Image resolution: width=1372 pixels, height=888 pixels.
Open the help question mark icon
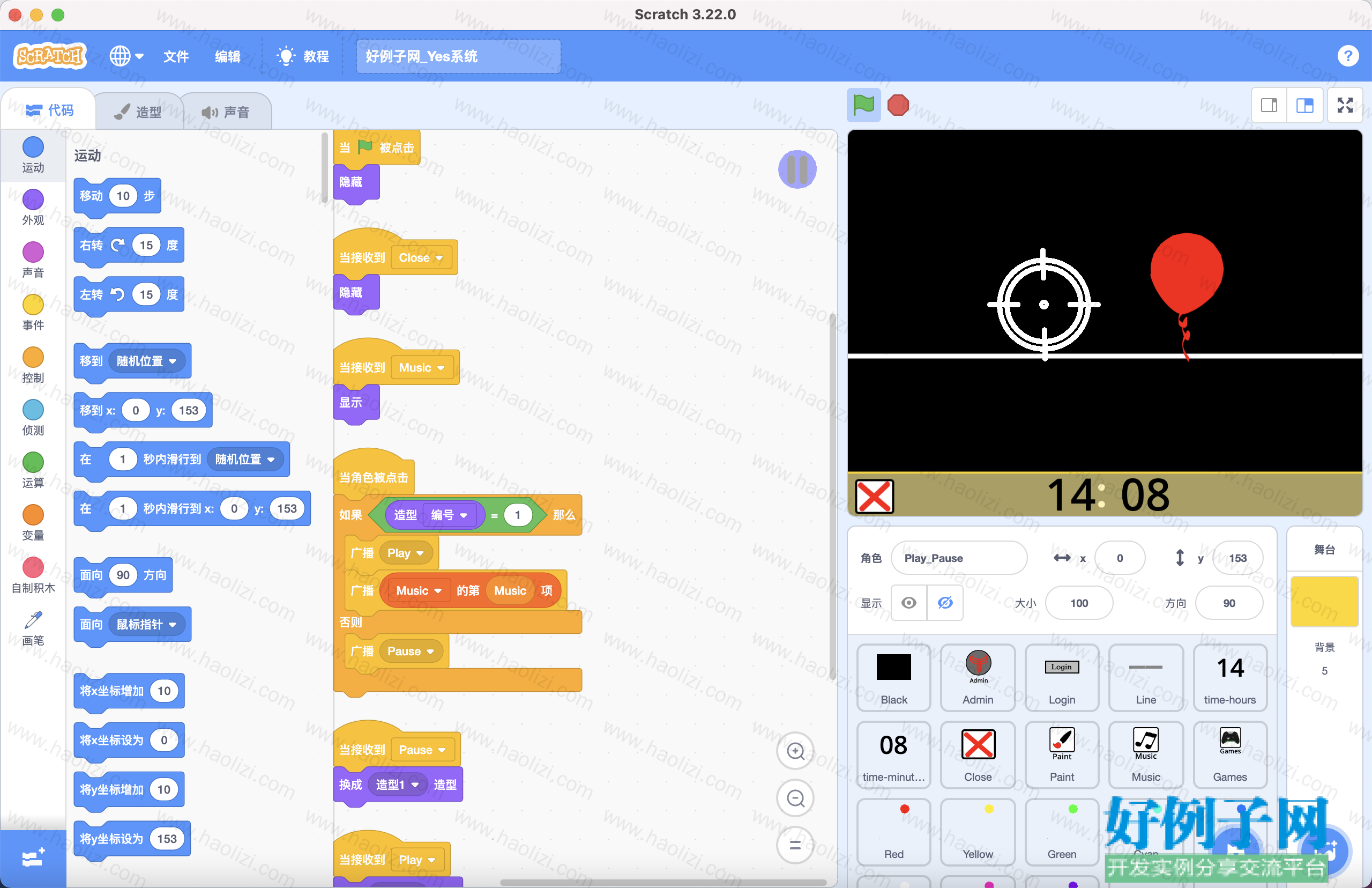pyautogui.click(x=1347, y=56)
